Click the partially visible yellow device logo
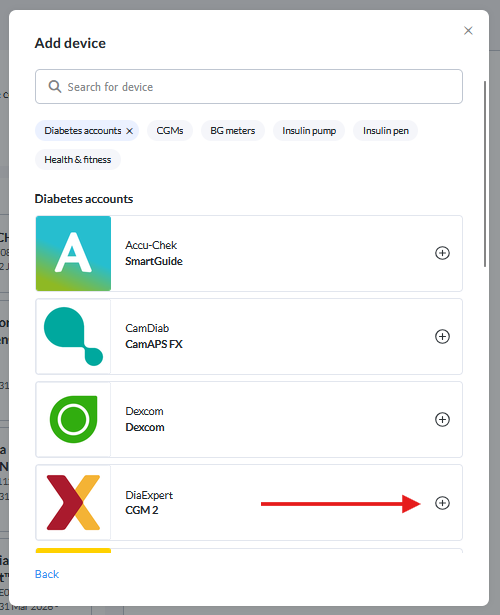The width and height of the screenshot is (500, 615). 73,550
